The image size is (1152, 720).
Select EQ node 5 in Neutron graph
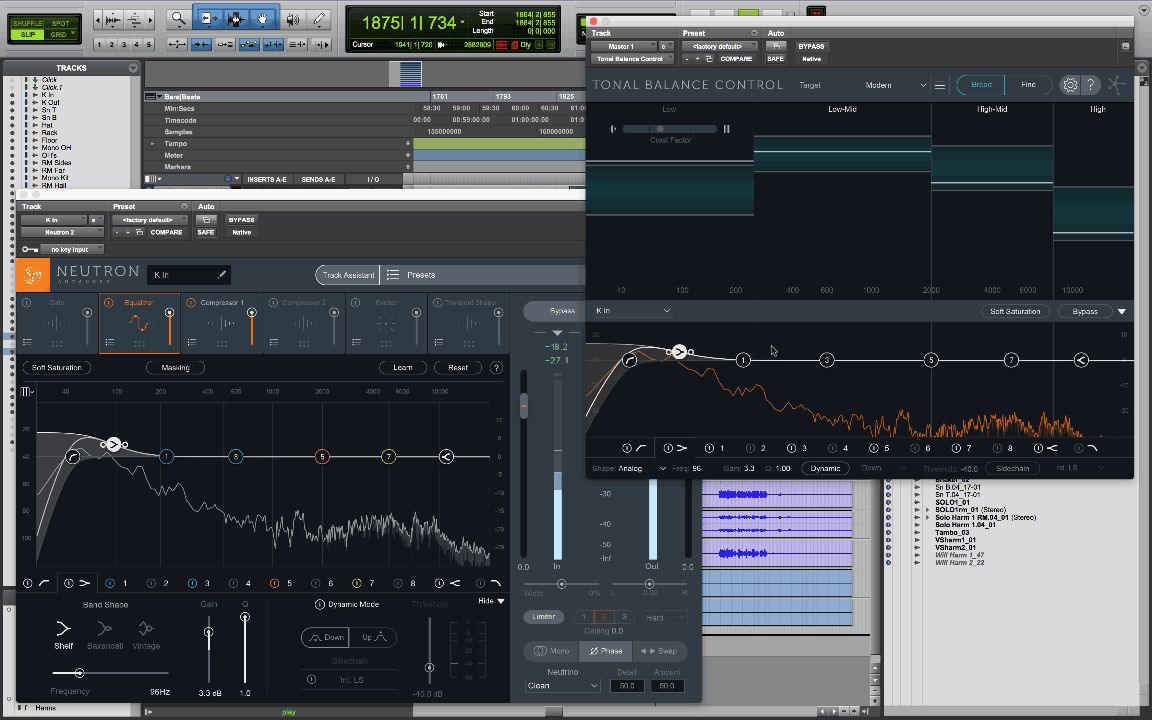322,457
